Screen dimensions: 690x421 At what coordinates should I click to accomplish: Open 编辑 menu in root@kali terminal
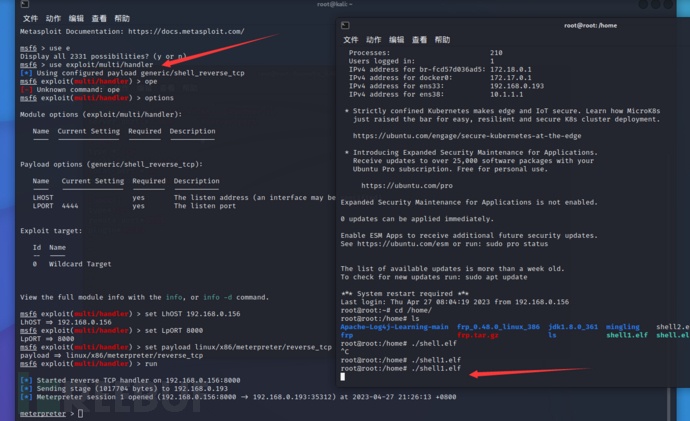pyautogui.click(x=76, y=18)
